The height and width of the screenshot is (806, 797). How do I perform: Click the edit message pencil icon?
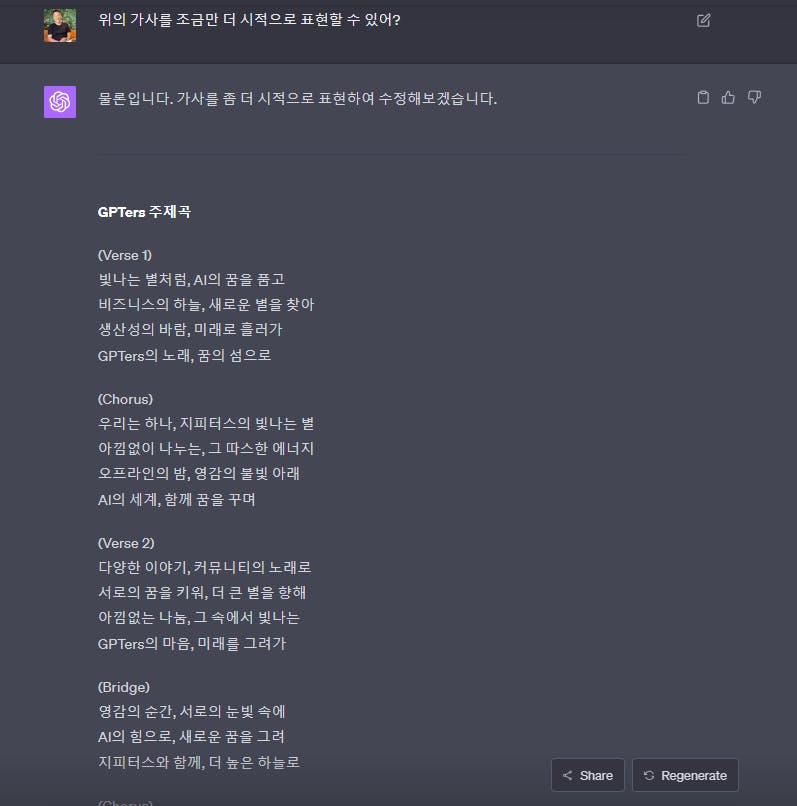point(703,21)
